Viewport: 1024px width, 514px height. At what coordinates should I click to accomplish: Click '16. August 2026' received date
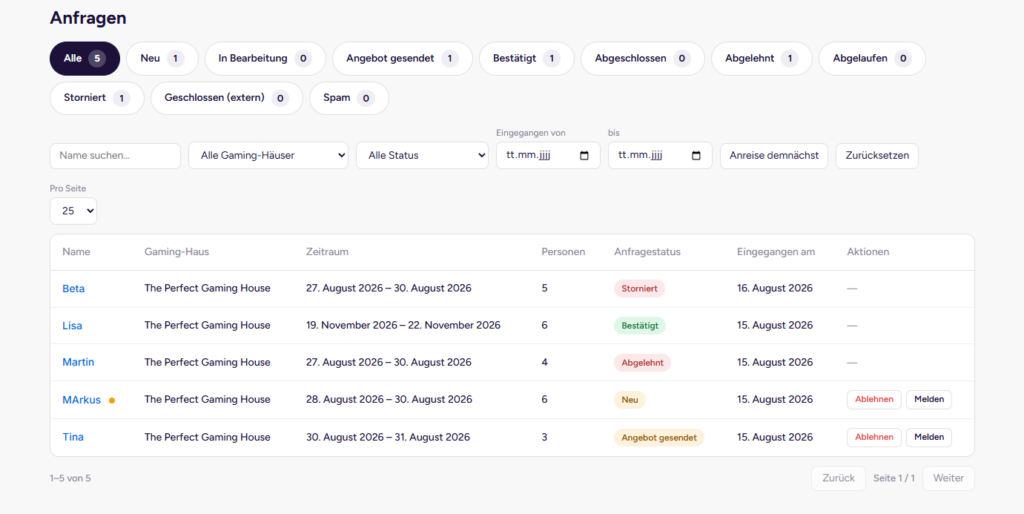[775, 289]
